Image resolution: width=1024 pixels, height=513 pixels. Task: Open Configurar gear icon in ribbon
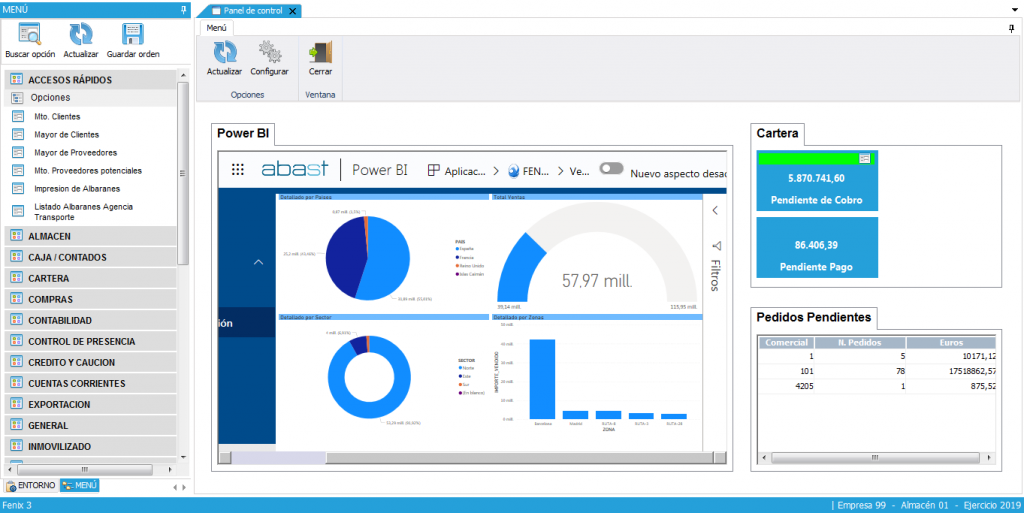click(x=269, y=53)
